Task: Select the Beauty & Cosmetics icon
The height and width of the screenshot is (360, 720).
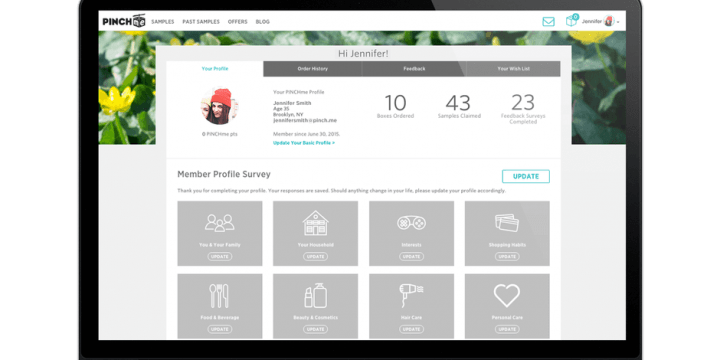Action: tap(315, 295)
